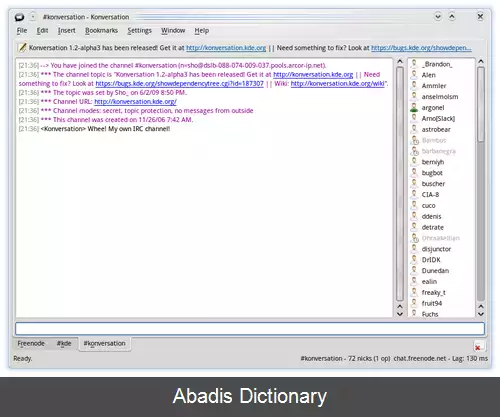Click the user icon next to Dunedan
Viewport: 500px width, 417px height.
click(x=414, y=271)
